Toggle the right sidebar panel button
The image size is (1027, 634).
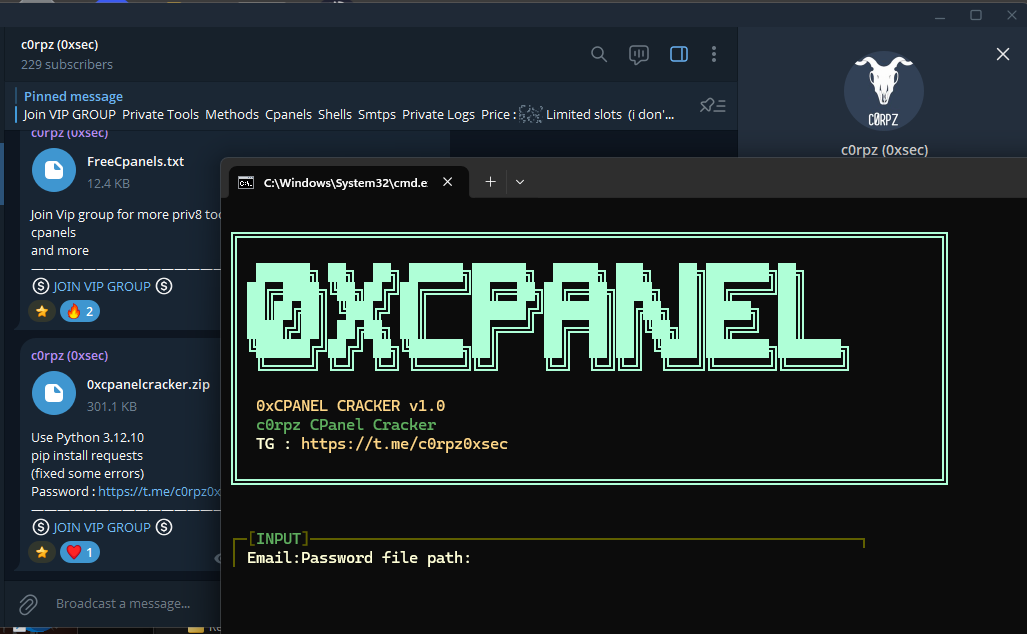[679, 54]
